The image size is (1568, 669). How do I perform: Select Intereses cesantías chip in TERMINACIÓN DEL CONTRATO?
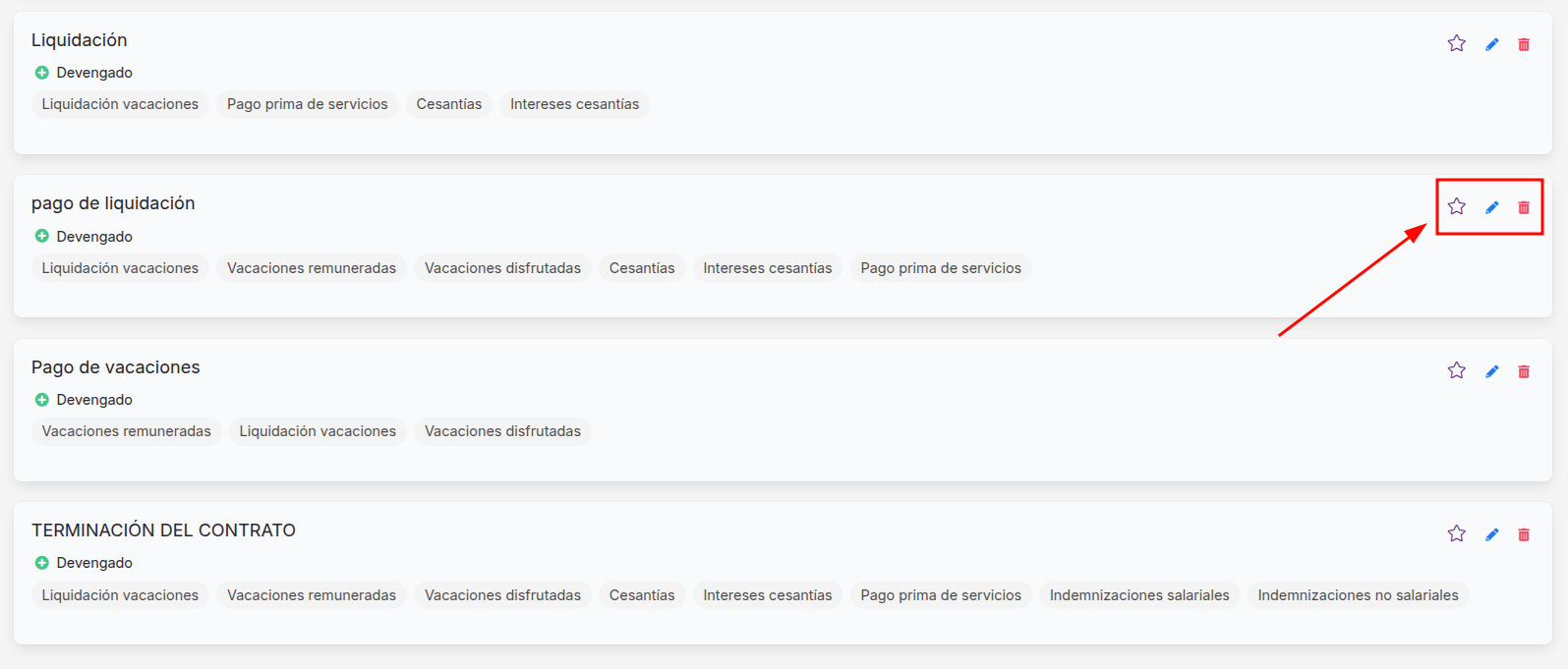point(768,595)
